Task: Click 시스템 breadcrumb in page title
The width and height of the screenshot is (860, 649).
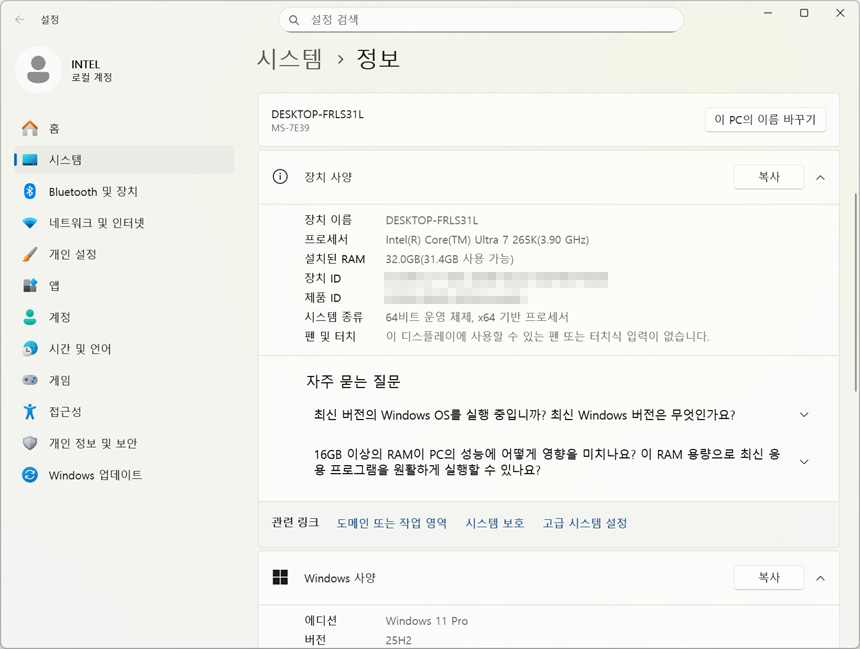Action: pyautogui.click(x=290, y=59)
